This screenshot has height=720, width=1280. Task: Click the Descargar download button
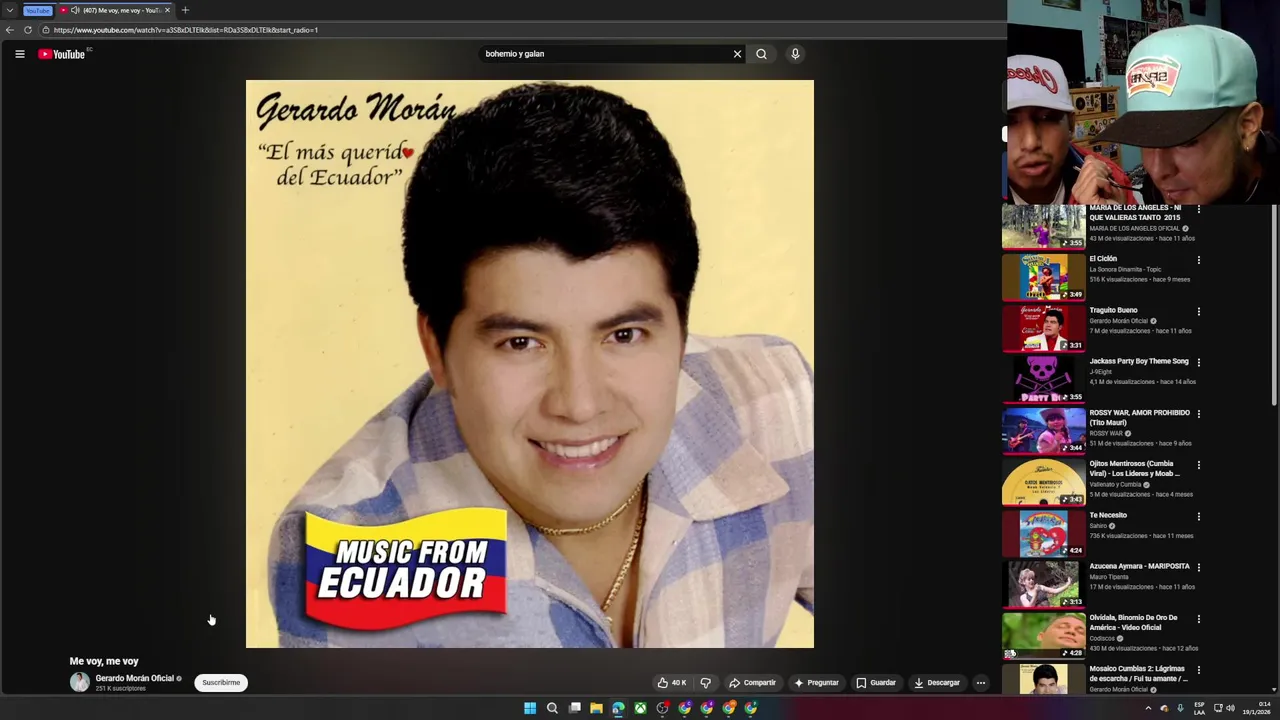[x=937, y=683]
